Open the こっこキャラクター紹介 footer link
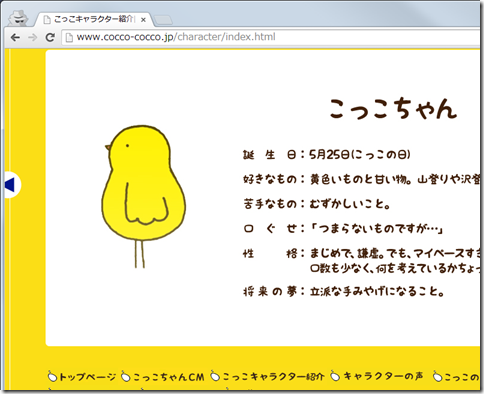 273,377
